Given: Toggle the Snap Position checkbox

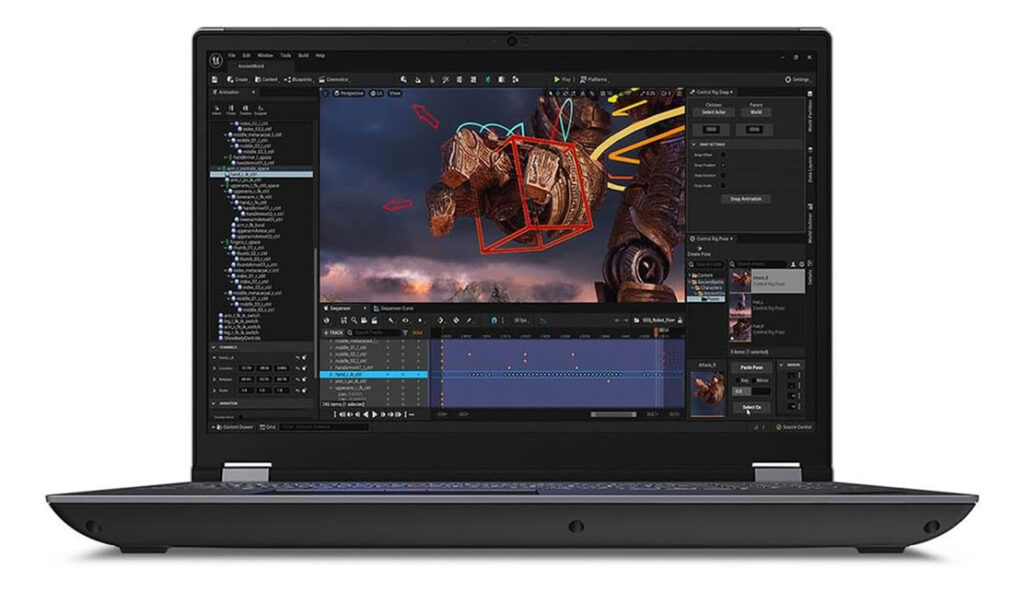Looking at the screenshot, I should point(723,165).
